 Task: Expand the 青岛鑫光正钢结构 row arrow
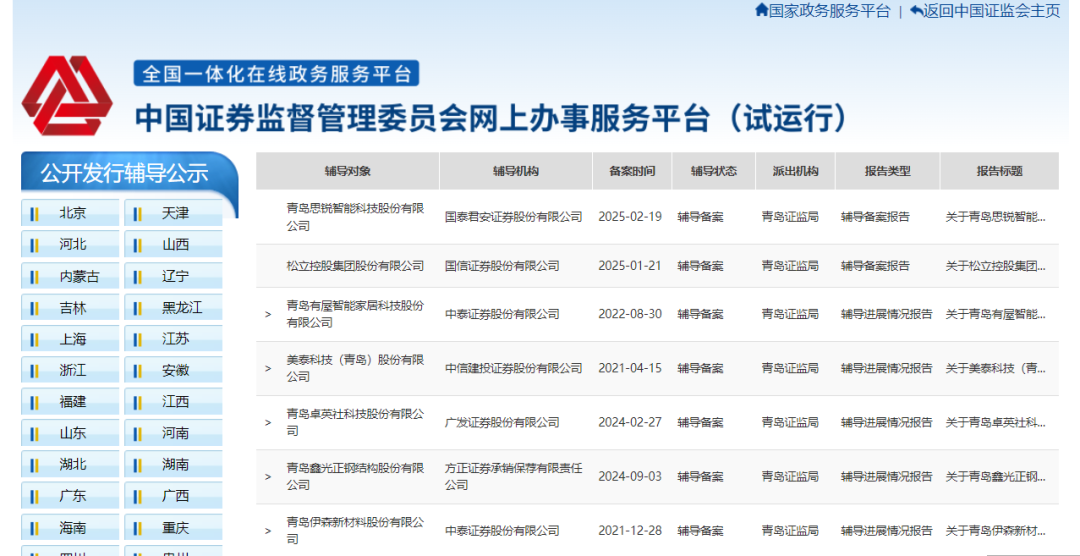[268, 477]
